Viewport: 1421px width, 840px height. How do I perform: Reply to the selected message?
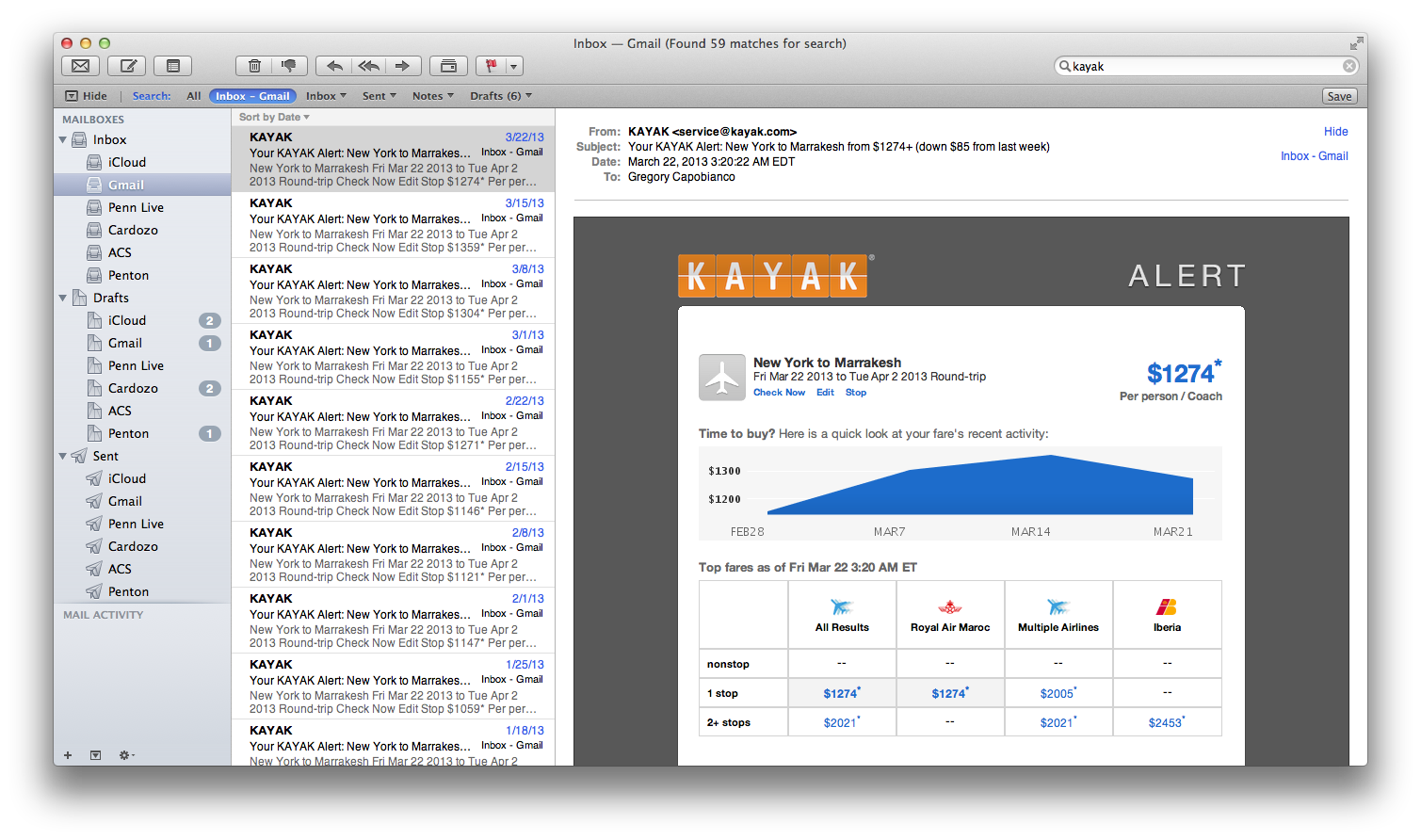pos(333,66)
